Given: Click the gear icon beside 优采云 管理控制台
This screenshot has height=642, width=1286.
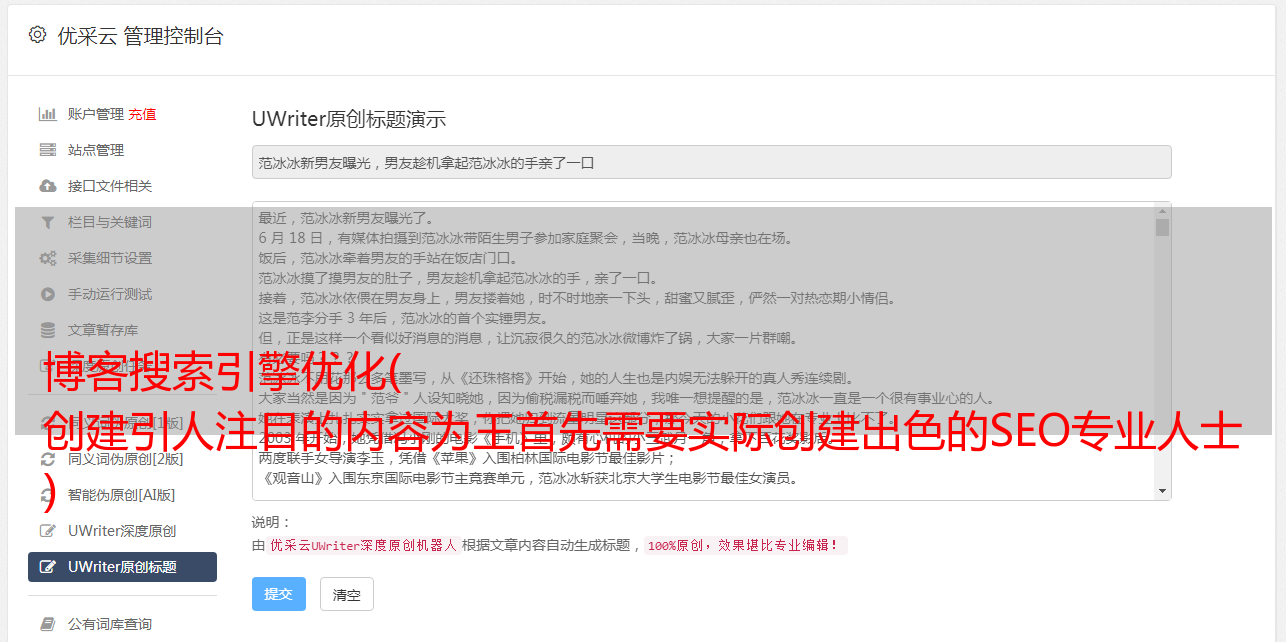Looking at the screenshot, I should 37,35.
